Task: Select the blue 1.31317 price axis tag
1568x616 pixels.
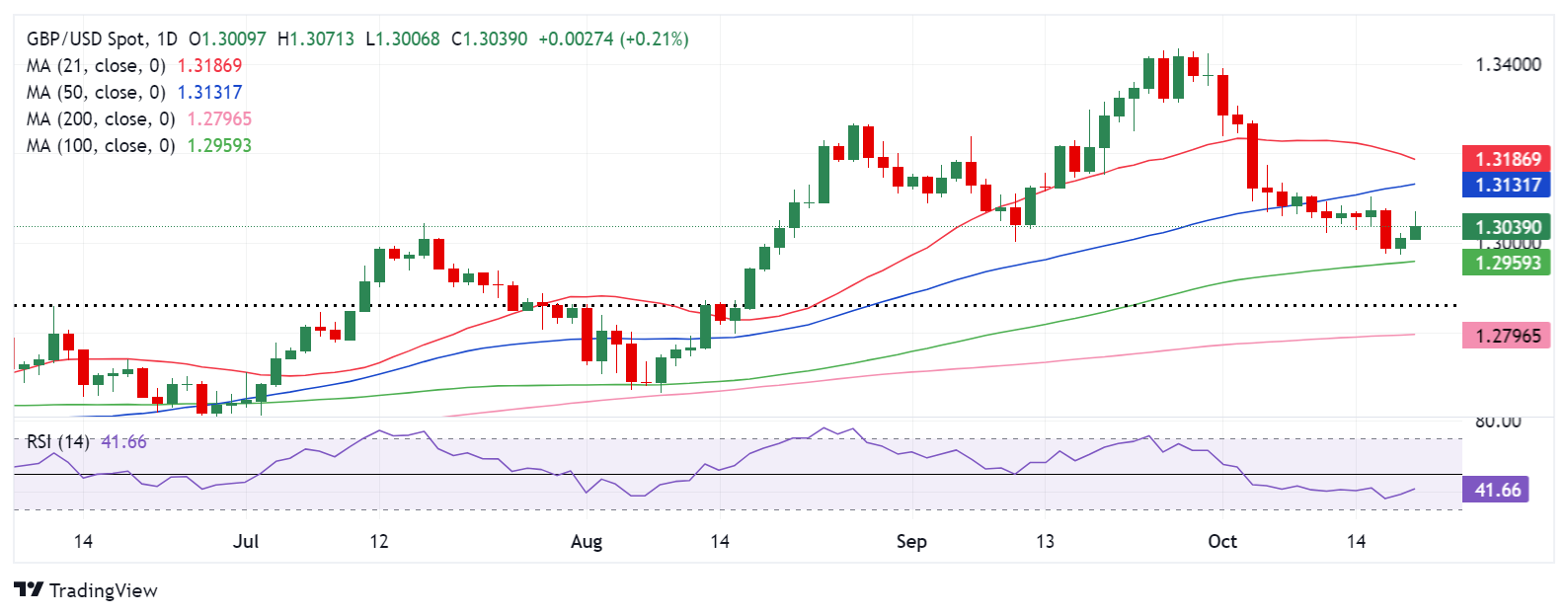Action: (x=1507, y=185)
